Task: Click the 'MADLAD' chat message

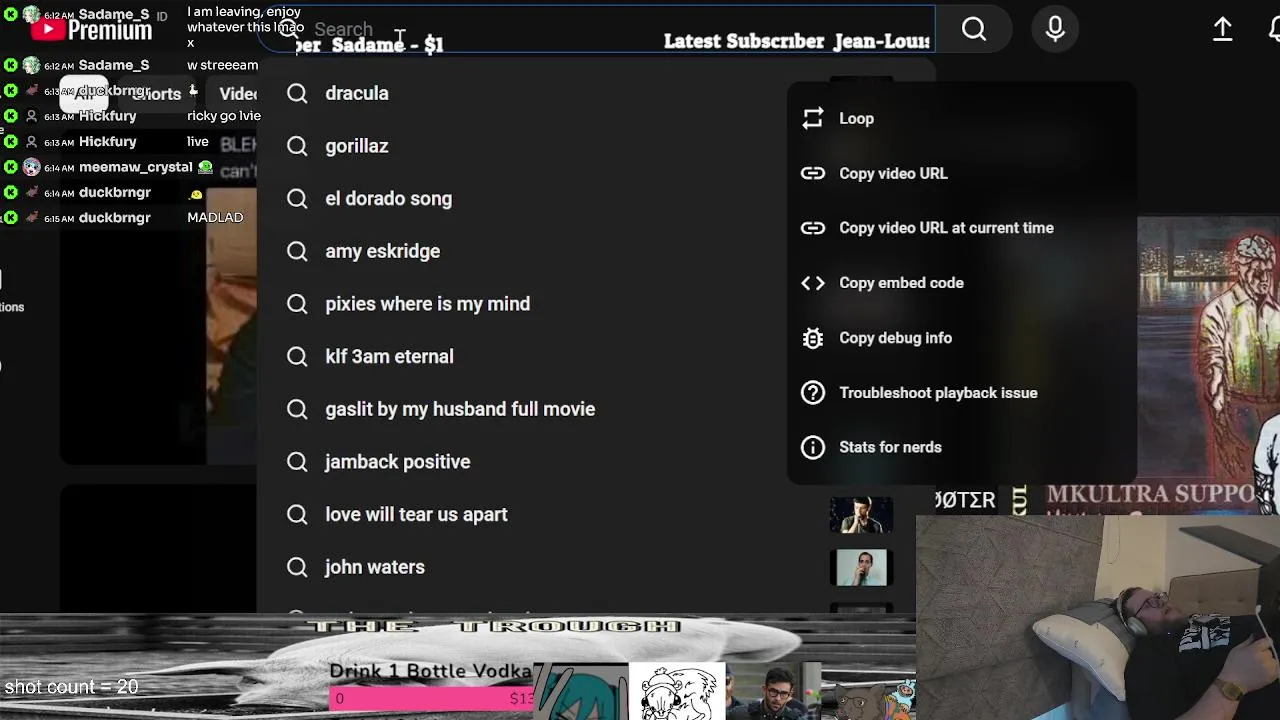Action: (x=215, y=217)
